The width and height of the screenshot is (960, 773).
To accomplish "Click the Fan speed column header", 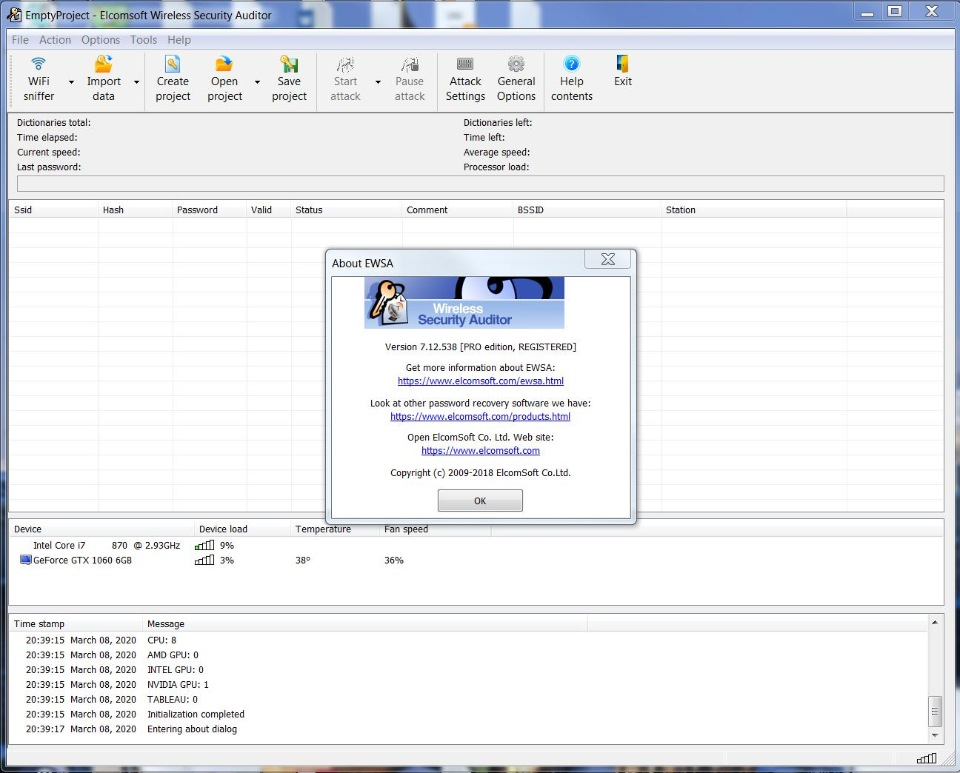I will point(435,529).
